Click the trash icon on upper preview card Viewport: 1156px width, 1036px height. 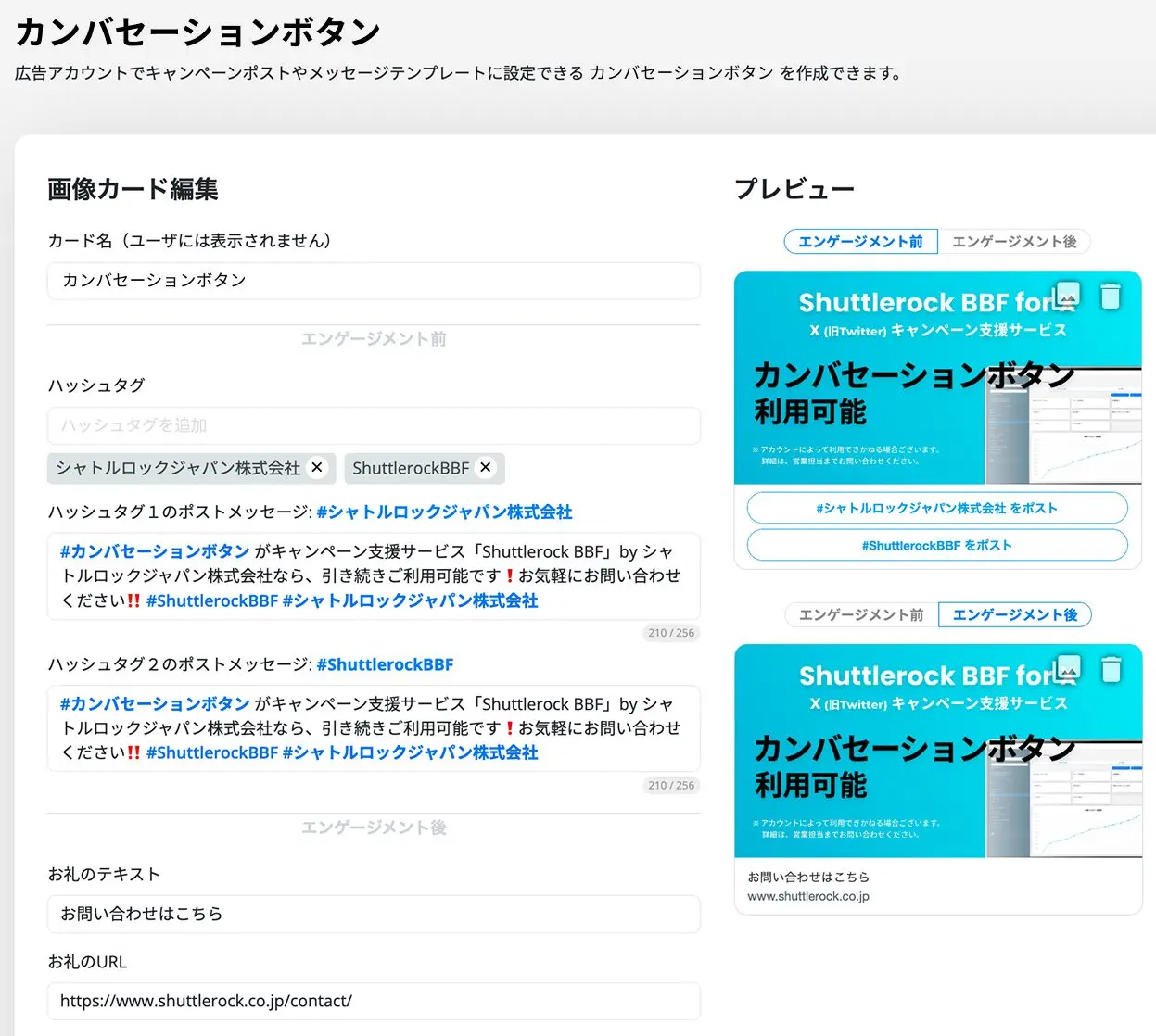point(1110,296)
